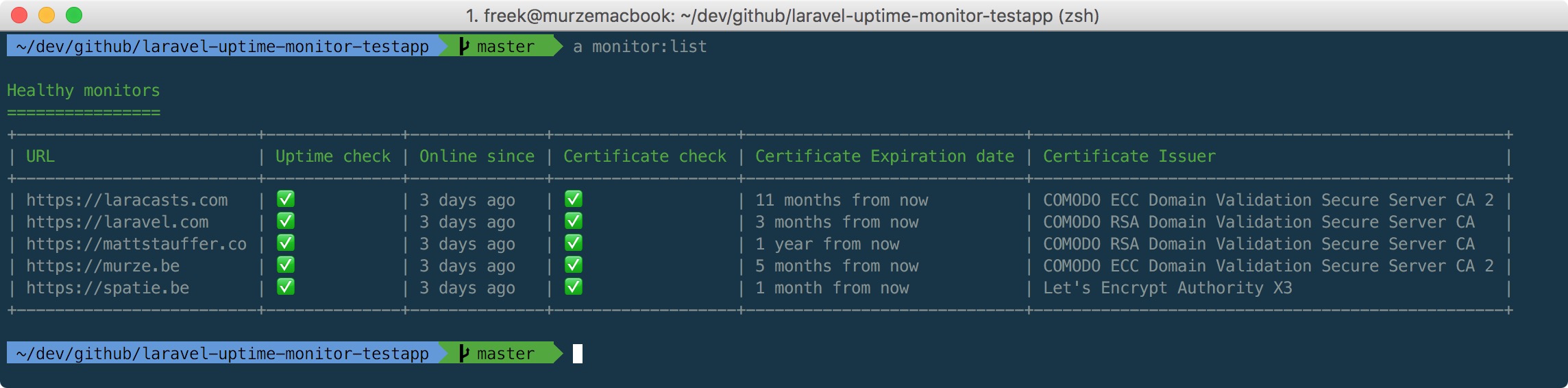The height and width of the screenshot is (388, 1568).
Task: Click the certificate checkmark for murze.be
Action: pos(573,265)
